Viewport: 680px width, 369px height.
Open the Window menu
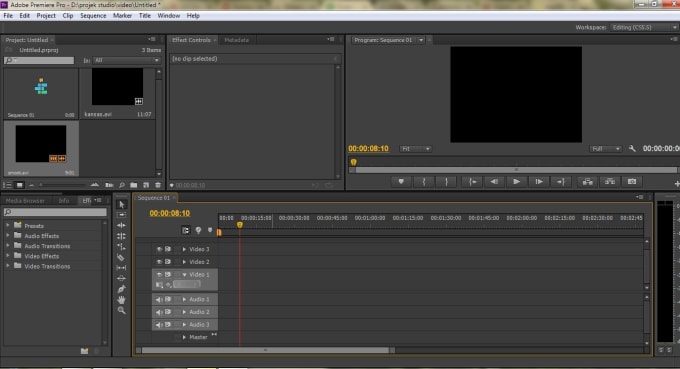pos(168,16)
